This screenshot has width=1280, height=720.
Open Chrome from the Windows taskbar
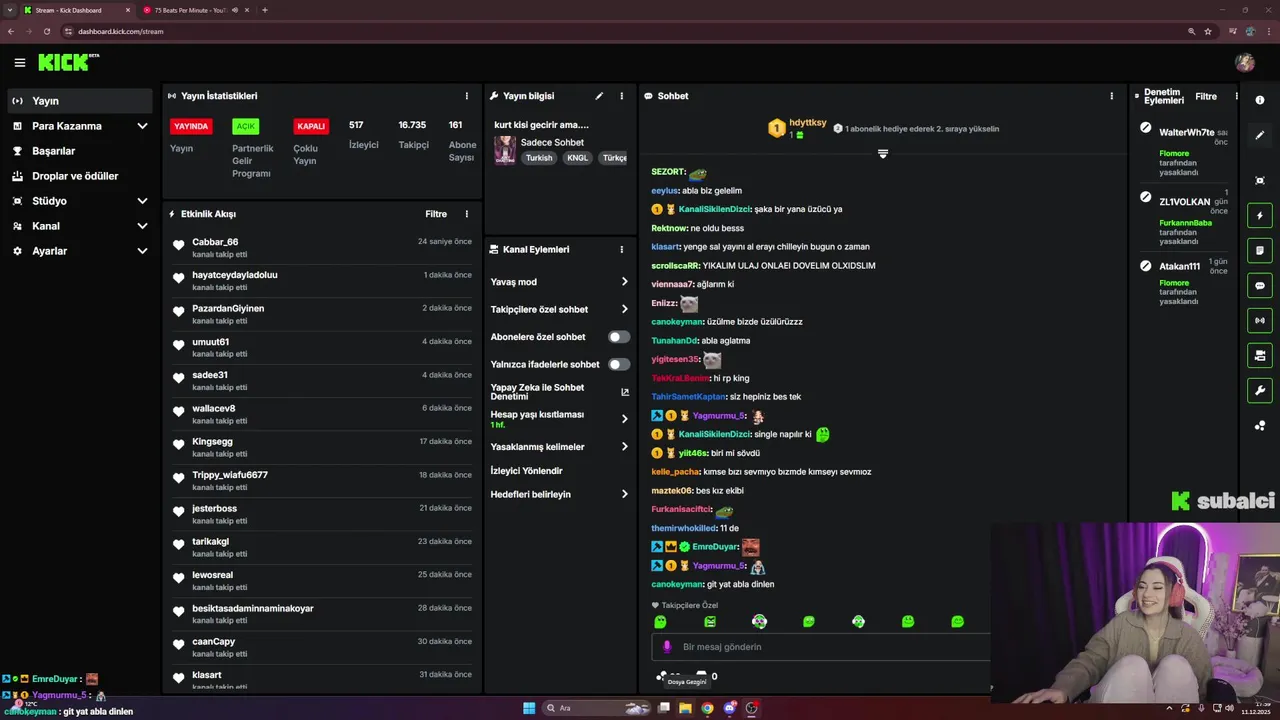[707, 708]
